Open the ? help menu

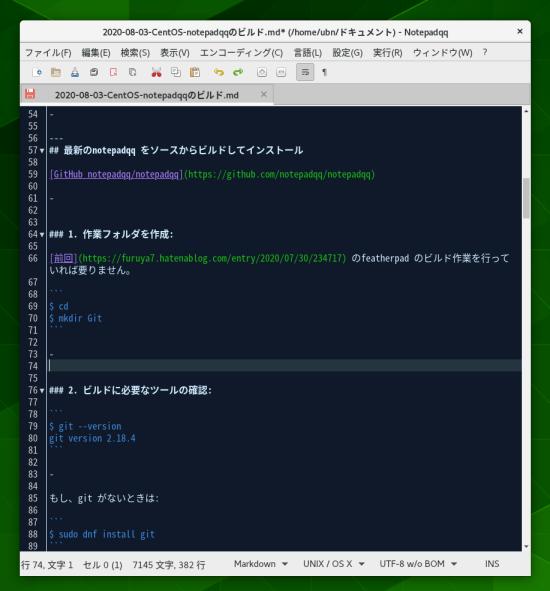click(x=485, y=52)
